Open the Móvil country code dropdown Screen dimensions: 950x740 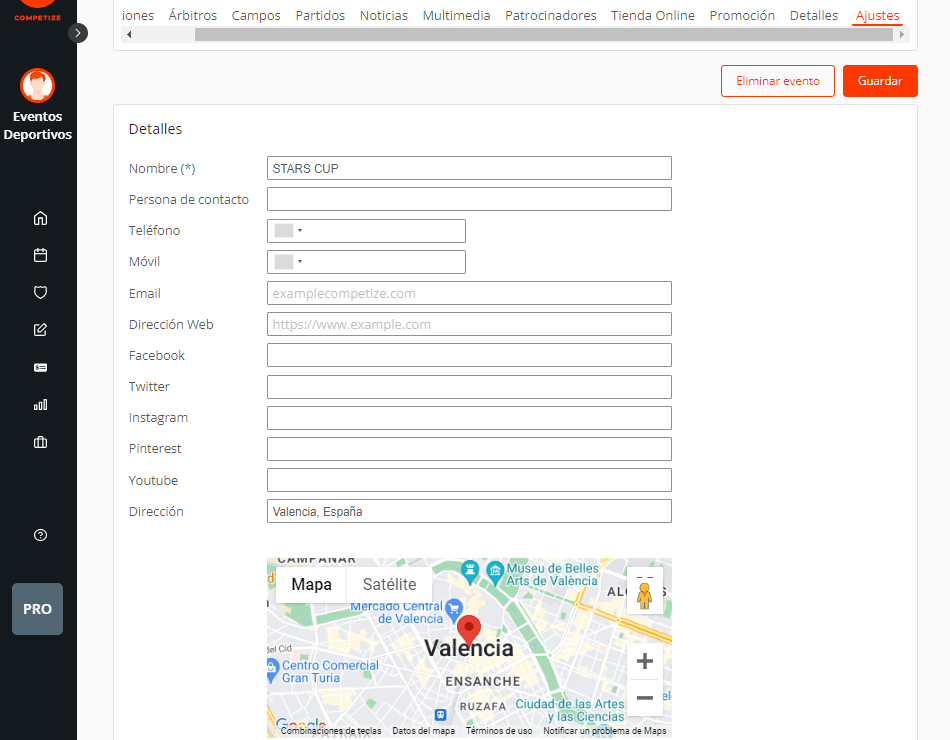[289, 262]
